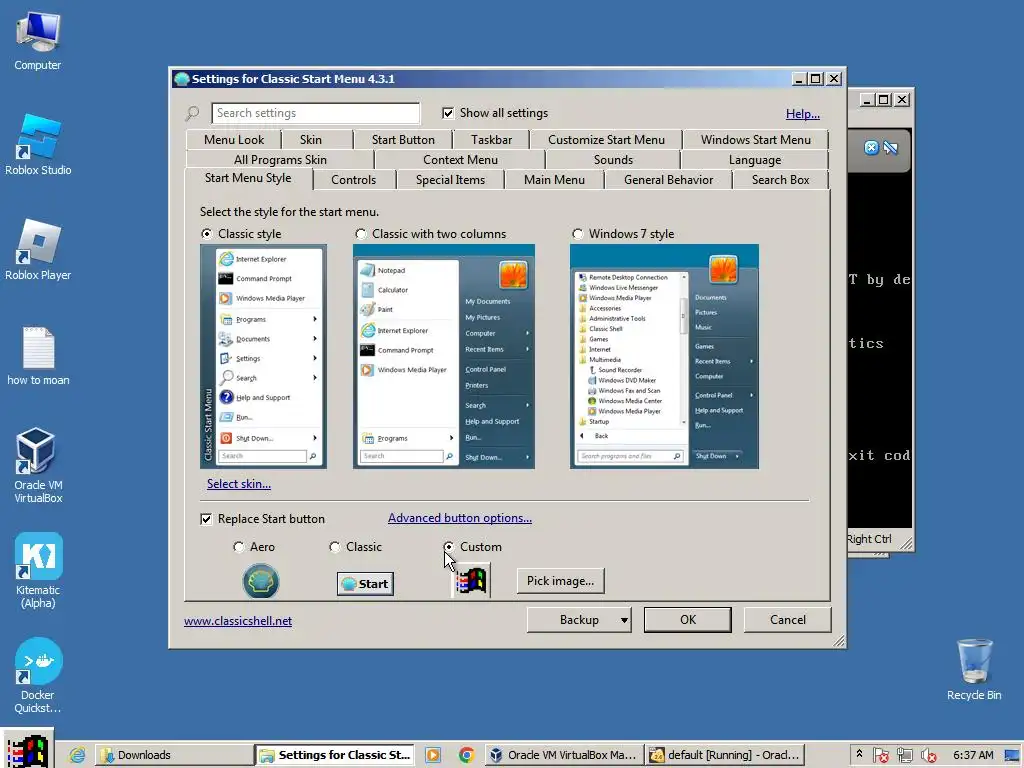Image resolution: width=1024 pixels, height=768 pixels.
Task: Choose the Aero start button option
Action: 238,547
